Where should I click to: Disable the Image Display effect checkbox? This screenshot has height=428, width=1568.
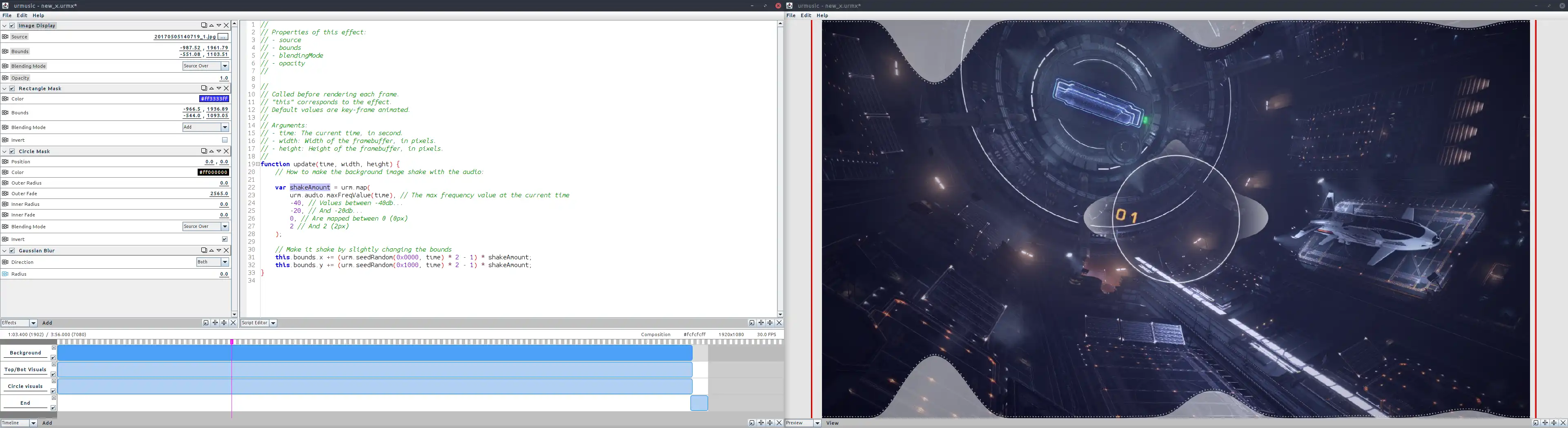(x=12, y=26)
